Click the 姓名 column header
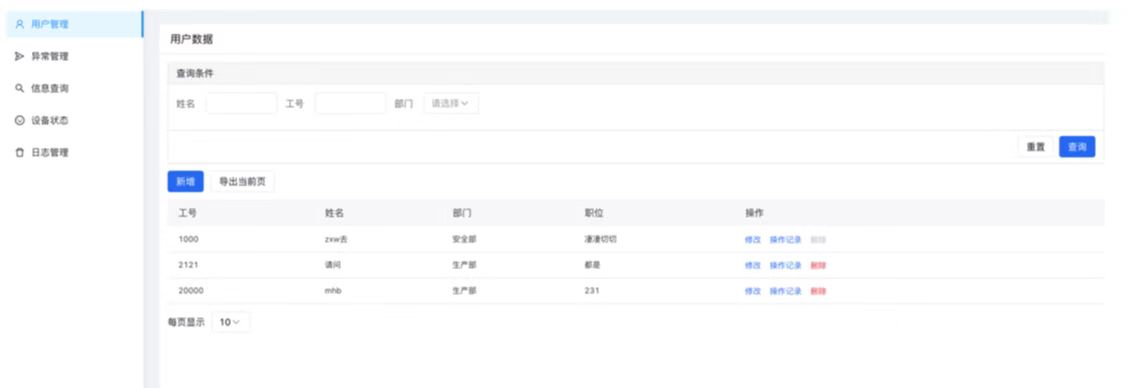 (x=334, y=213)
